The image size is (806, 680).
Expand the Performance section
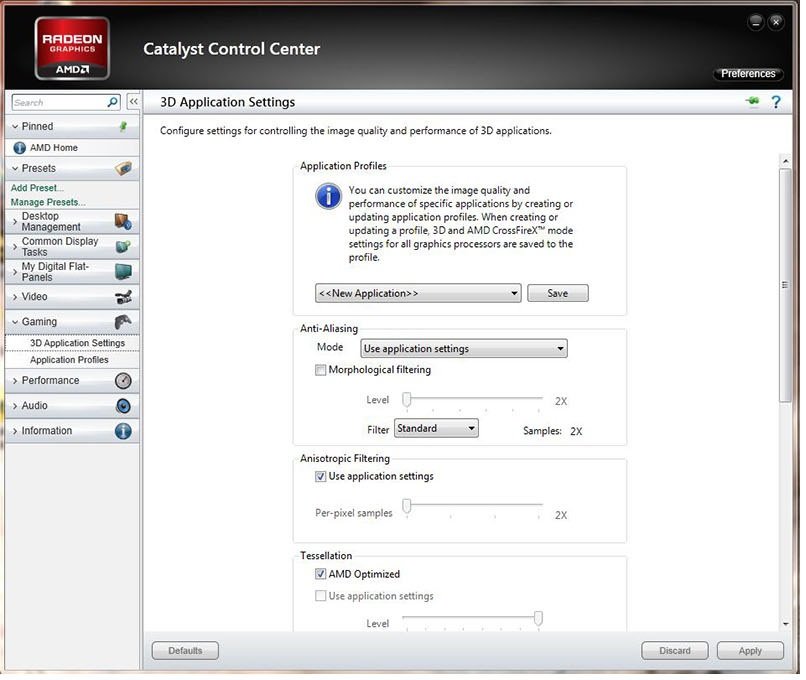[x=15, y=381]
